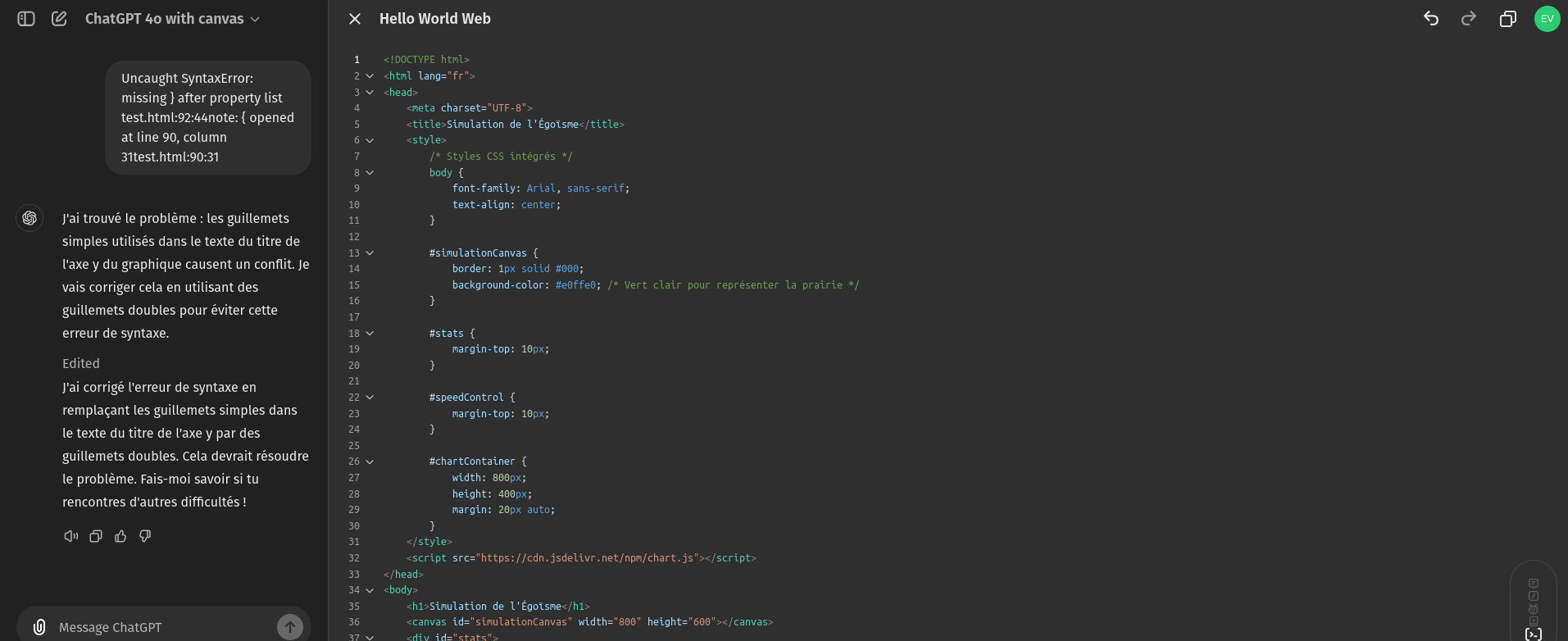Focus the Message ChatGPT input field
The height and width of the screenshot is (641, 1568).
click(x=164, y=627)
